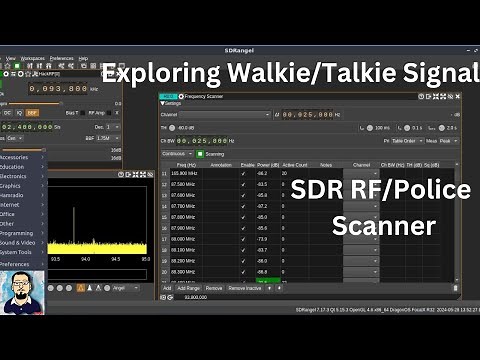Click the Frequency Scanner offset frequency dial

pyautogui.click(x=308, y=115)
